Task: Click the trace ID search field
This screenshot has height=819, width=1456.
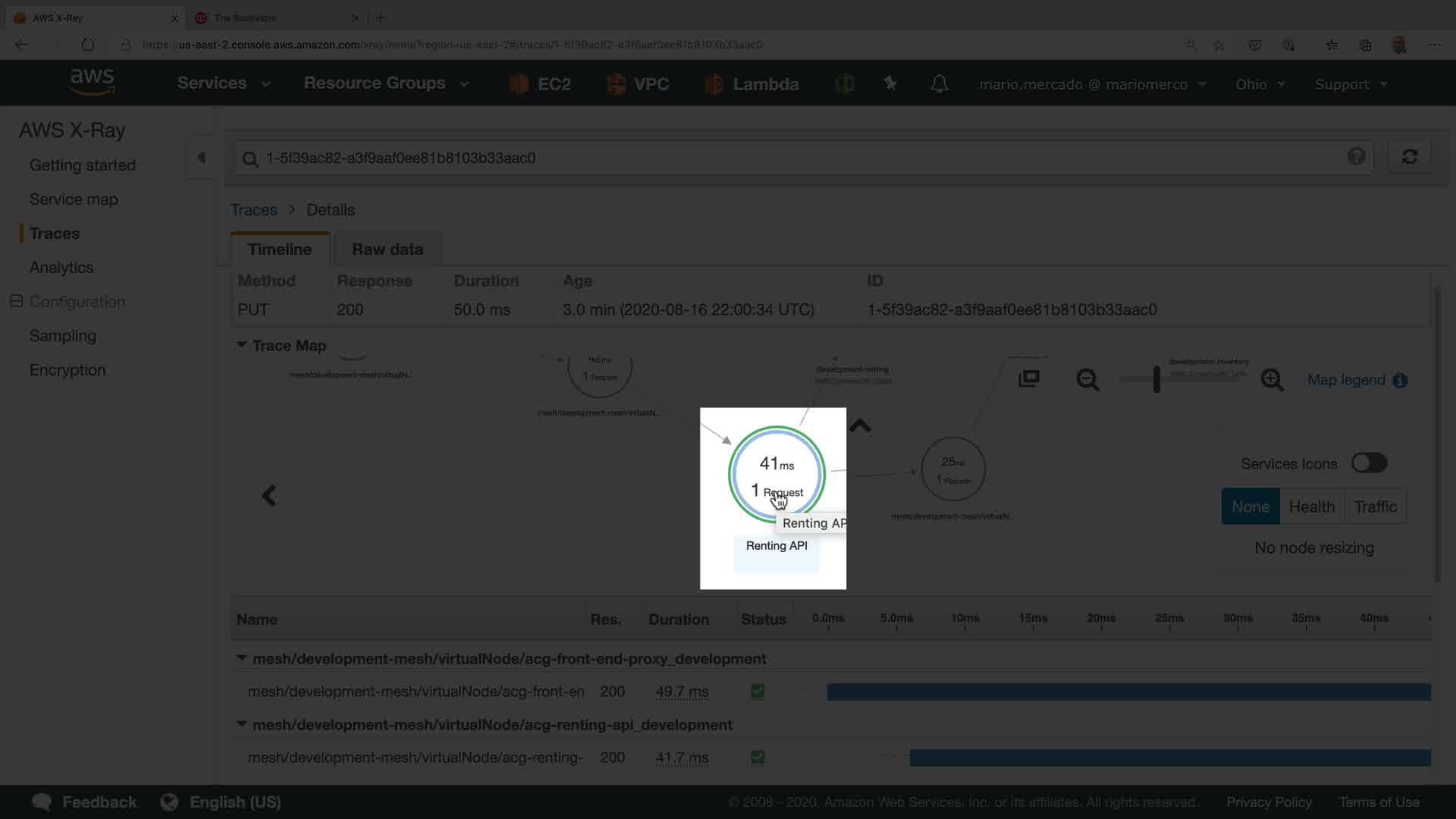Action: [796, 158]
